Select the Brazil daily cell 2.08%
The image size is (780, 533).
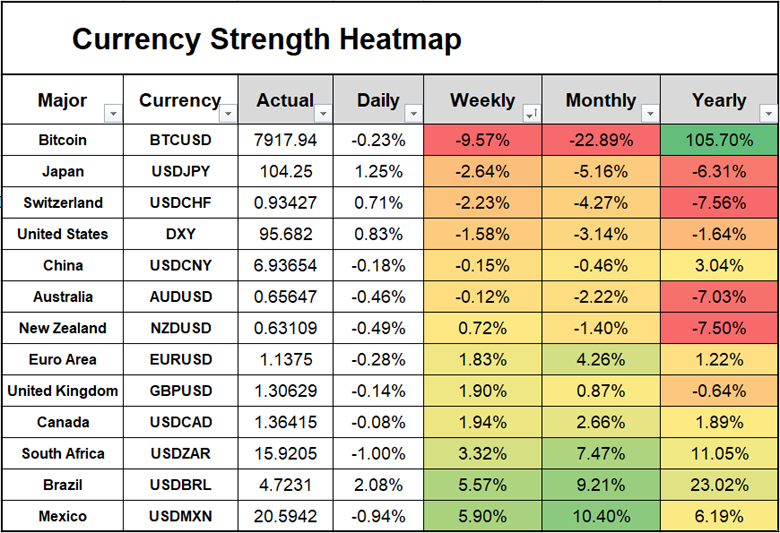coord(378,485)
